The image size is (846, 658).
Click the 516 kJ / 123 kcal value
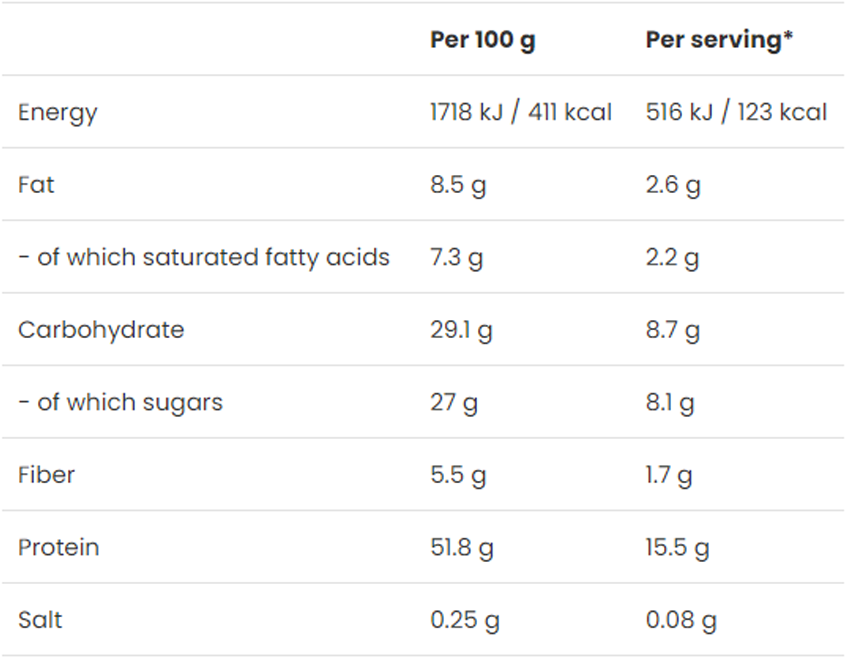click(736, 112)
